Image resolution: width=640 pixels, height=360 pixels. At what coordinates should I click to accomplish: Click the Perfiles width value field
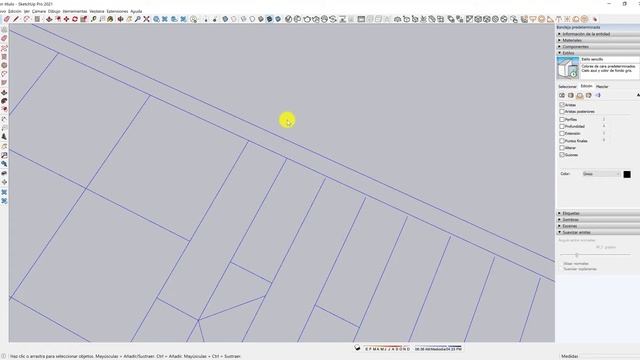604,120
